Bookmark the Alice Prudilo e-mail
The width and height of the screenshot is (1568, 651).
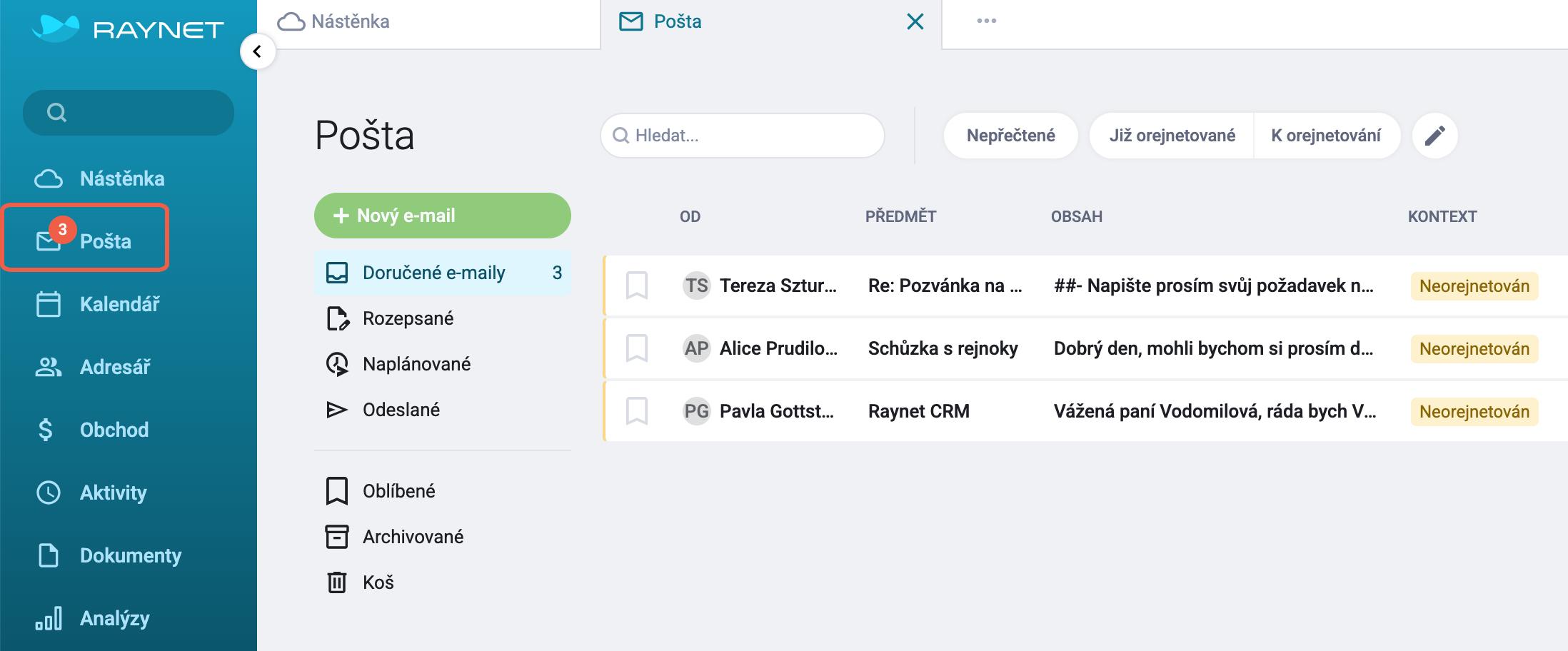[636, 348]
